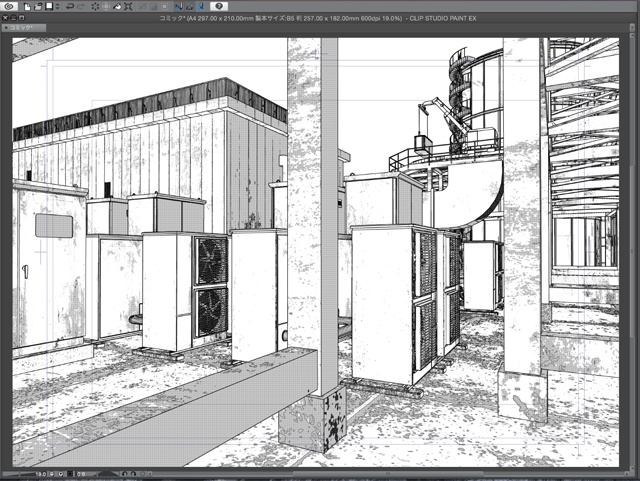Rotate canvas left via status bar
Screen dimensions: 640x481
[124, 474]
